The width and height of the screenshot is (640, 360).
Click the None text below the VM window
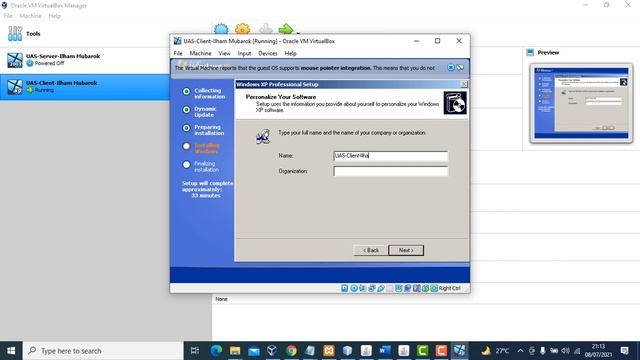[x=222, y=299]
